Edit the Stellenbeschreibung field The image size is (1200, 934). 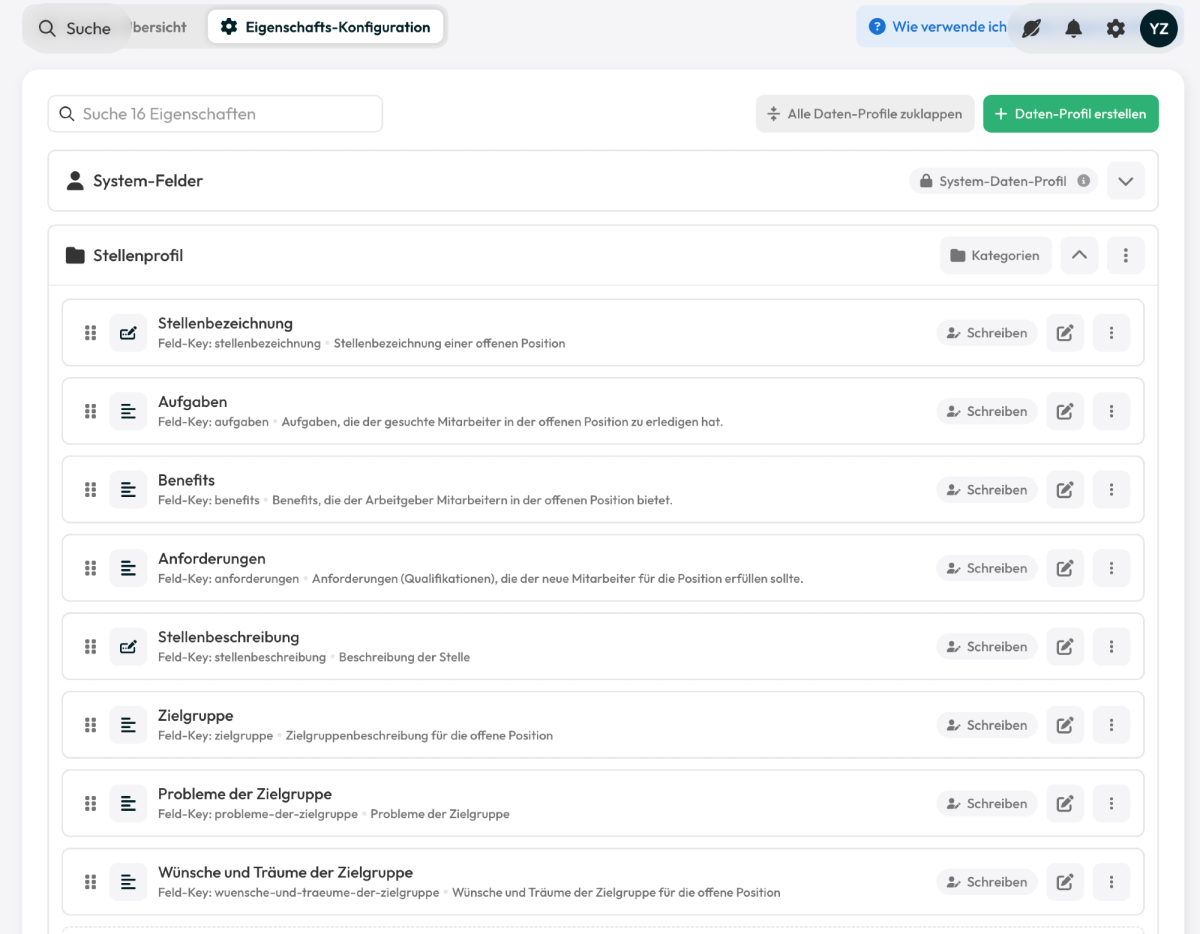[1065, 647]
